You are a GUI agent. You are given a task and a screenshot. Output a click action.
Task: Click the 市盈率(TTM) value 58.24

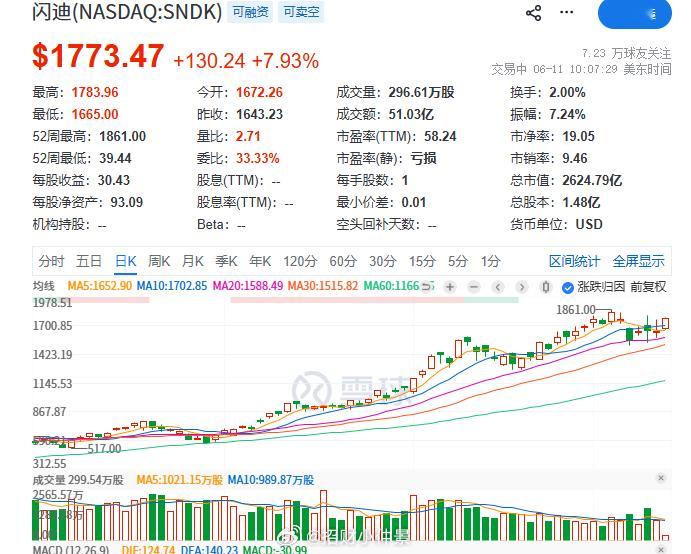pos(440,137)
